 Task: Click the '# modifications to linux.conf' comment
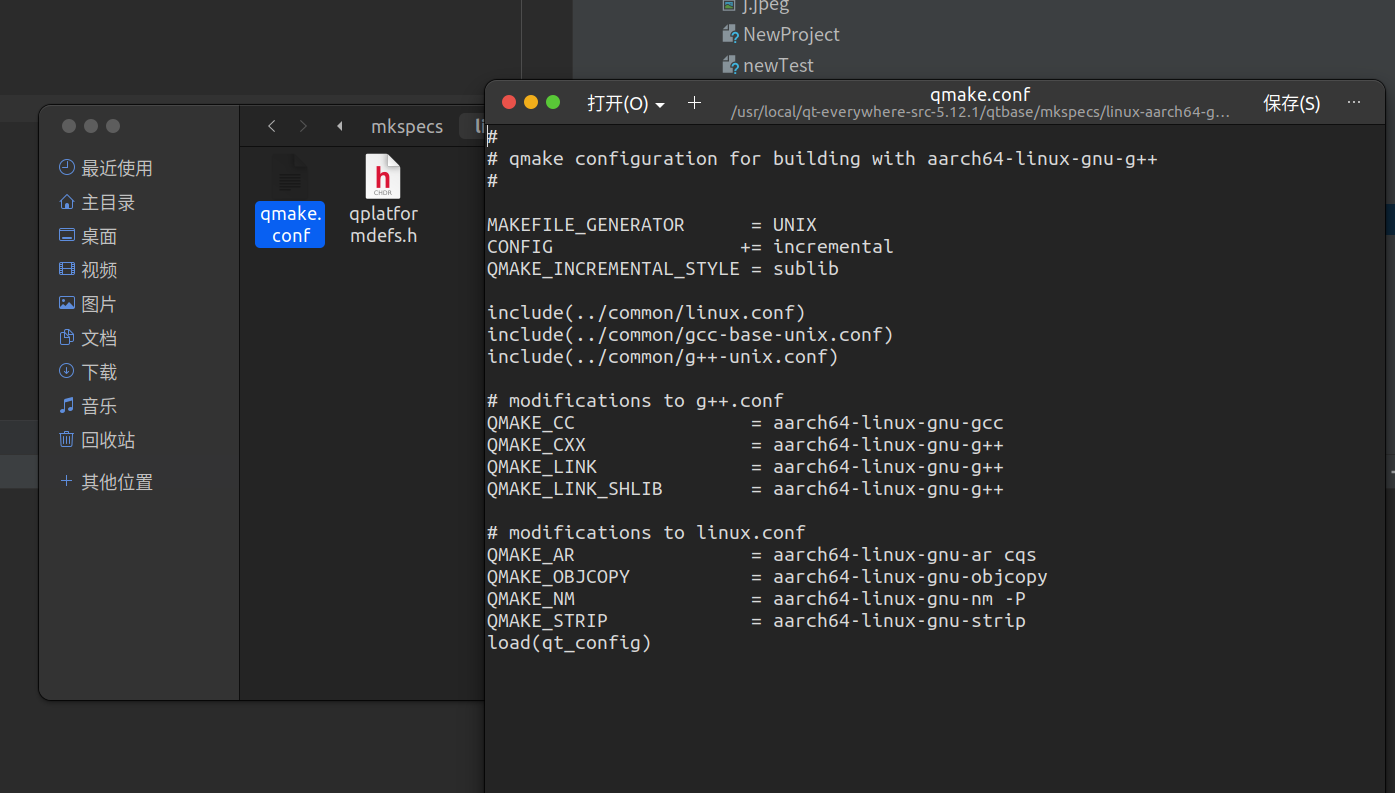tap(646, 533)
